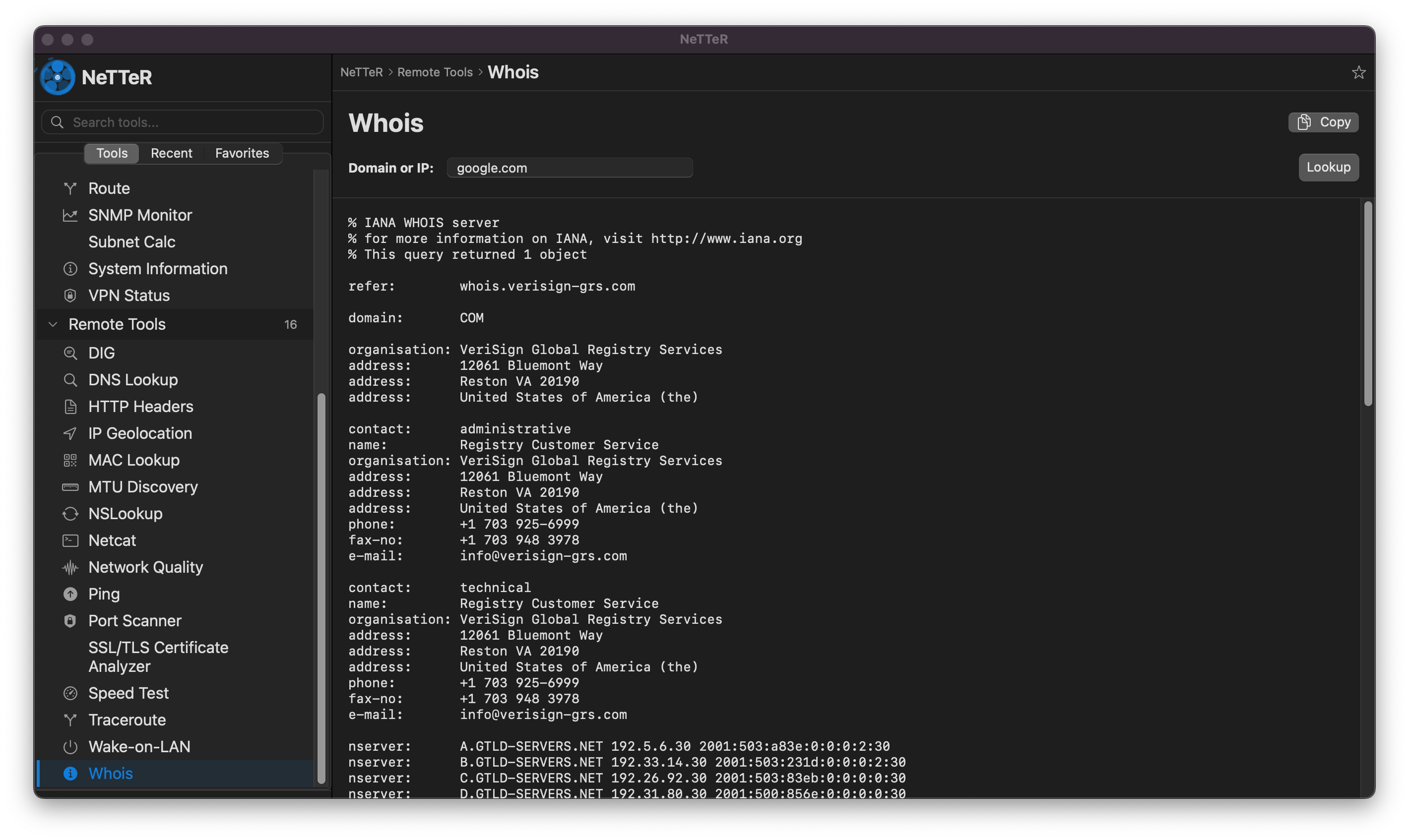The height and width of the screenshot is (840, 1409).
Task: Copy the Whois results
Action: tap(1323, 122)
